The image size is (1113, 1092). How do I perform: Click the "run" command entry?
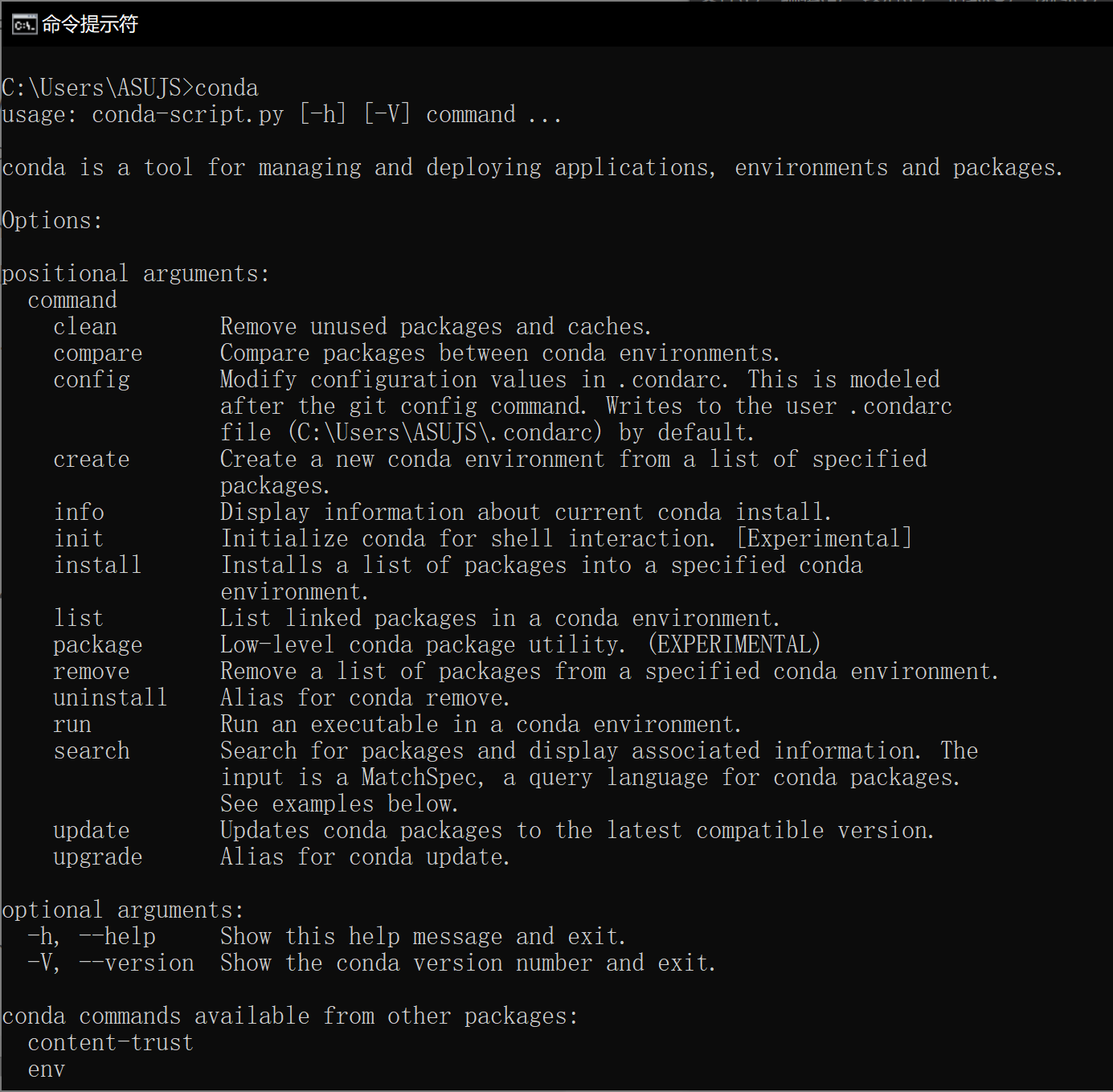[72, 725]
